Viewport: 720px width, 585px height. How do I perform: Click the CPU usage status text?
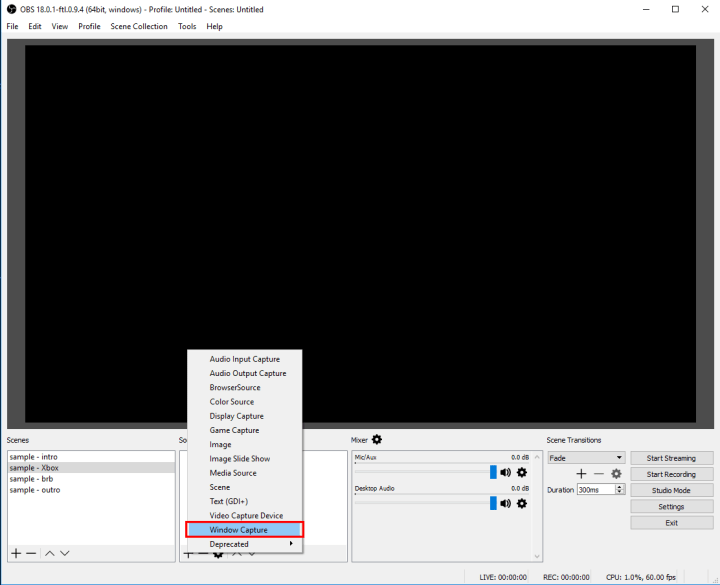click(x=641, y=577)
